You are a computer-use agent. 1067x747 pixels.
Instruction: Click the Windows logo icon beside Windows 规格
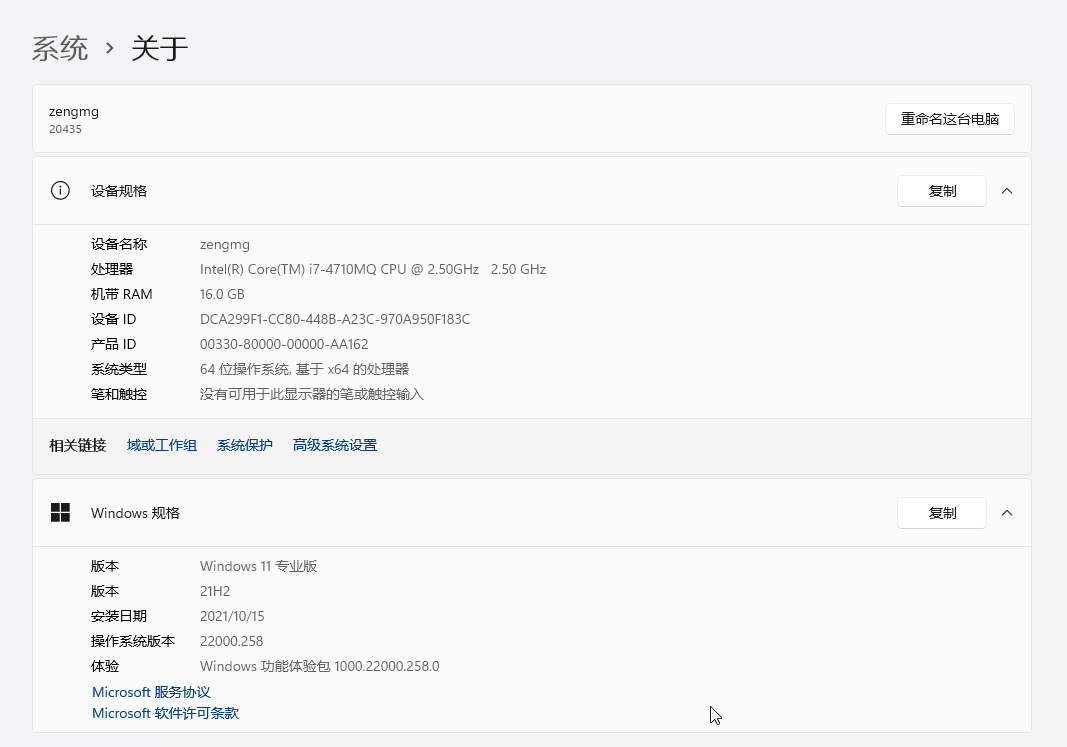tap(60, 512)
